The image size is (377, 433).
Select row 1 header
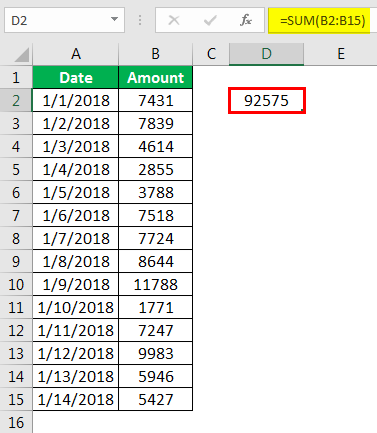pos(16,77)
